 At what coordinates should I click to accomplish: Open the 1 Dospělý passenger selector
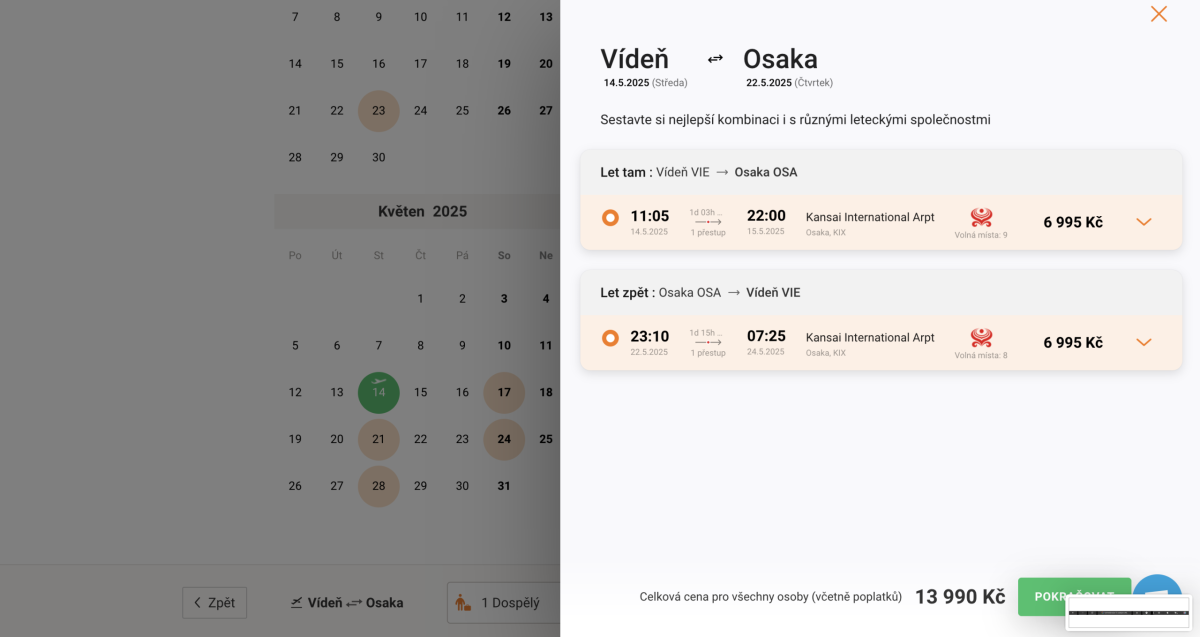[x=503, y=602]
